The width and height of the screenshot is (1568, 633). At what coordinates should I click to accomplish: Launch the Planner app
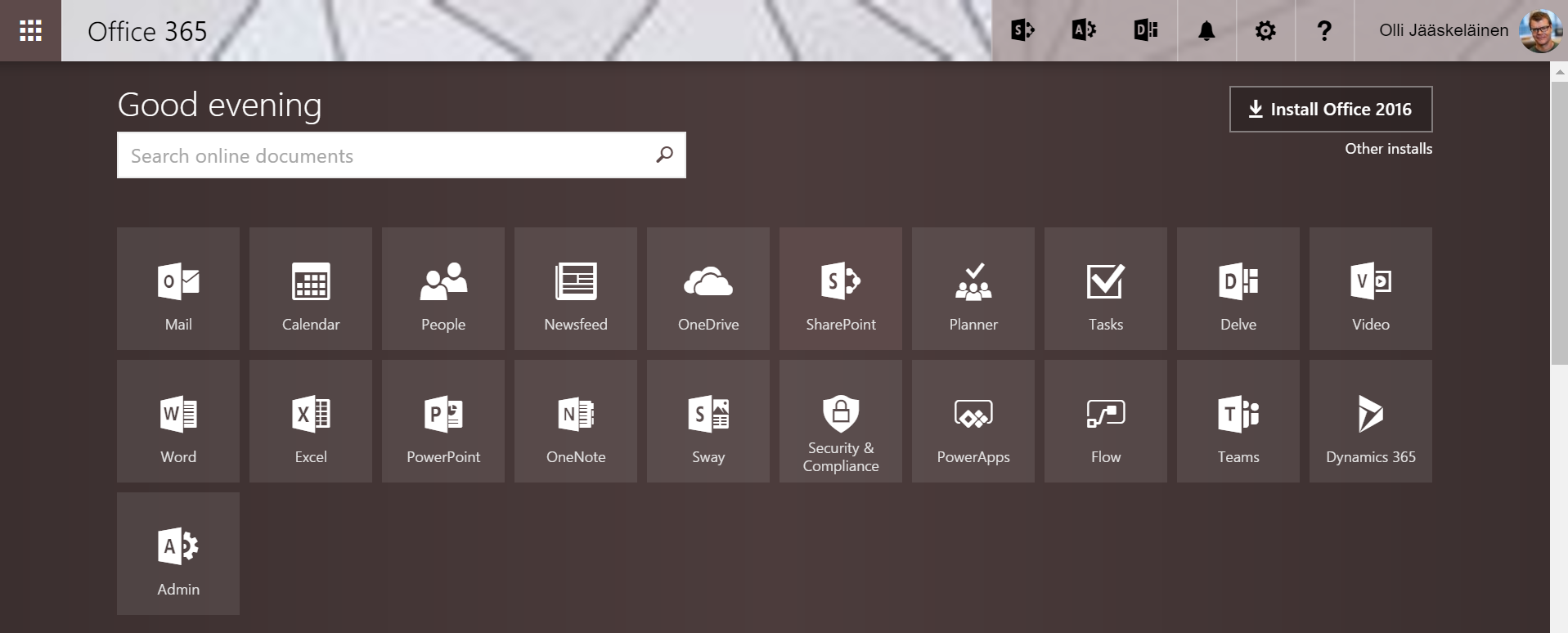tap(973, 289)
